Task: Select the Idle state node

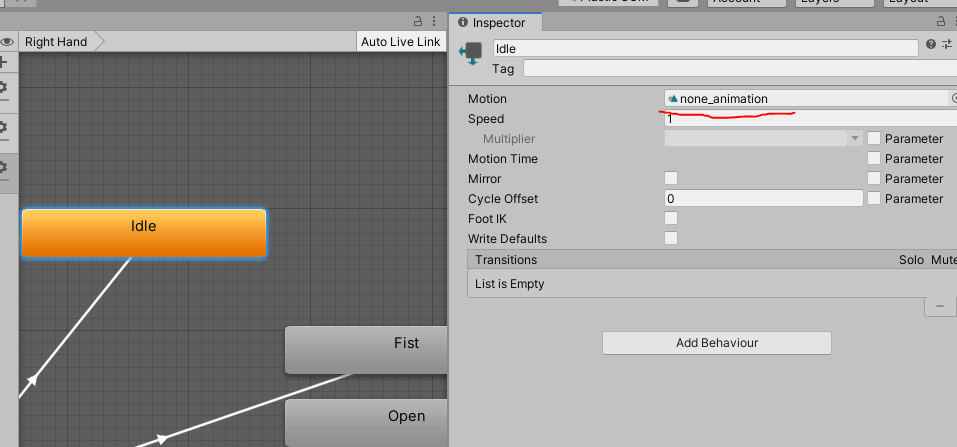Action: coord(144,233)
